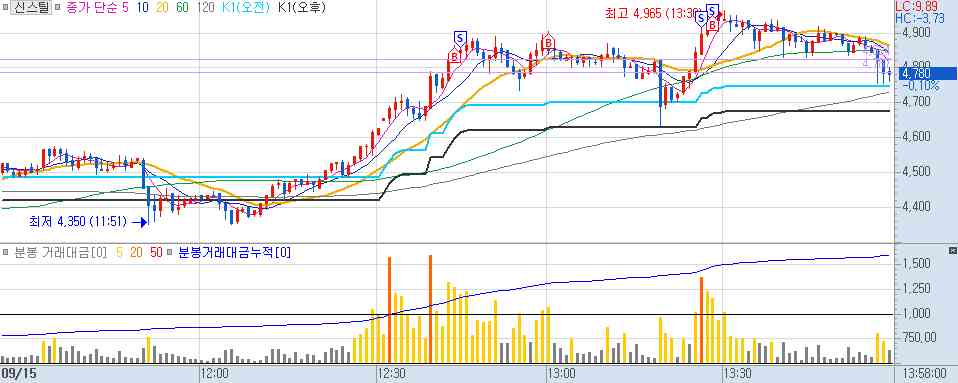The width and height of the screenshot is (958, 383).
Task: Click the -0.10% change value
Action: coord(920,86)
